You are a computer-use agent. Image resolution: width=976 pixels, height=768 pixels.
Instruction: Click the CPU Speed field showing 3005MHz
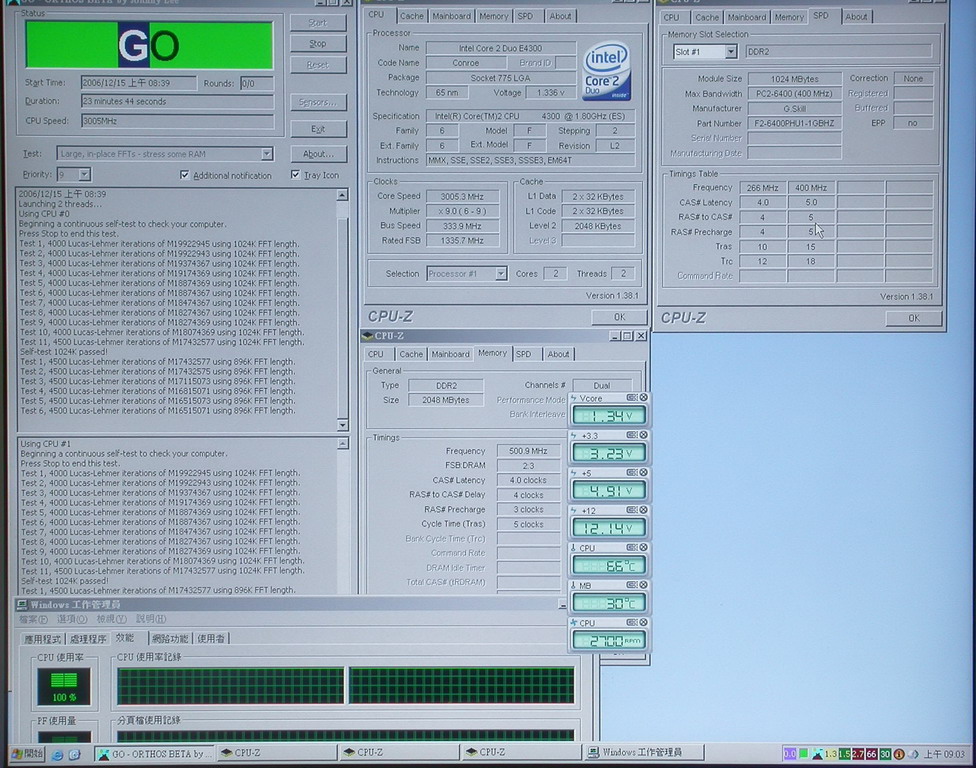[x=177, y=121]
